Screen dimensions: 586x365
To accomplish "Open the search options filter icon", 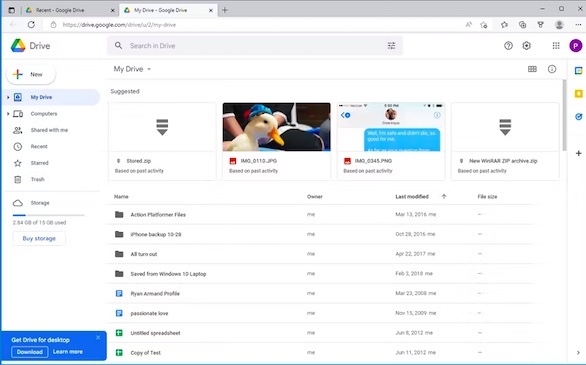I will (391, 46).
